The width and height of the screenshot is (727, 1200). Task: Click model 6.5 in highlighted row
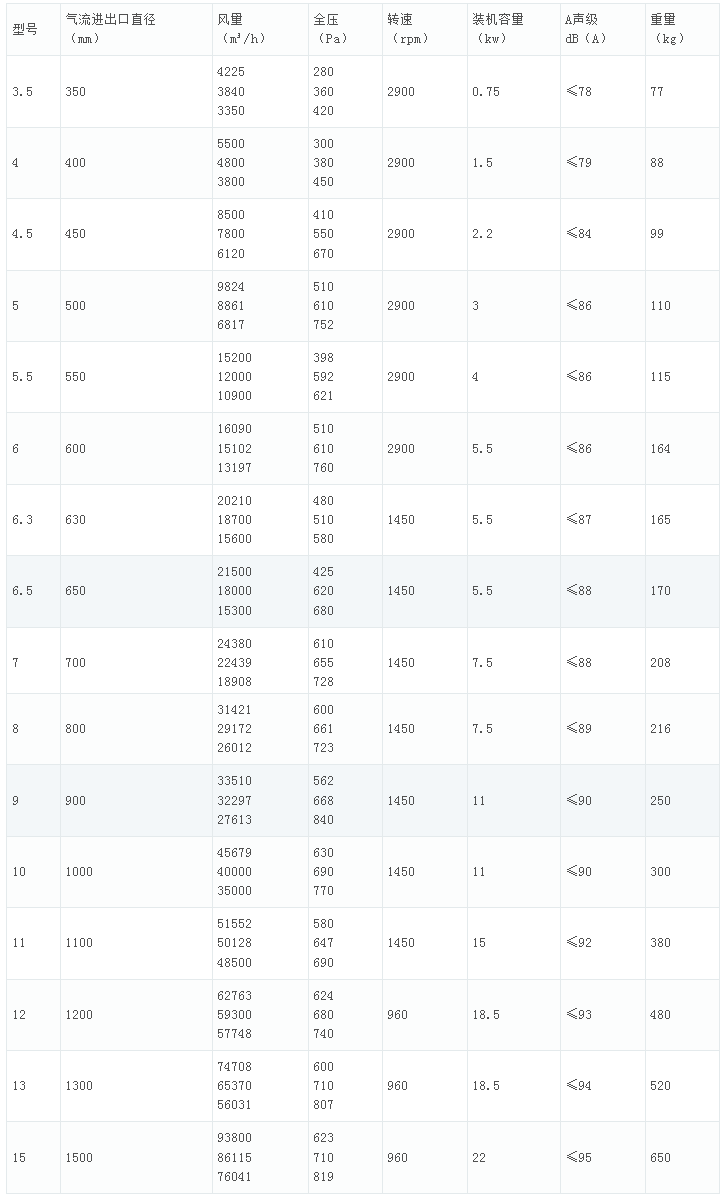click(x=22, y=591)
